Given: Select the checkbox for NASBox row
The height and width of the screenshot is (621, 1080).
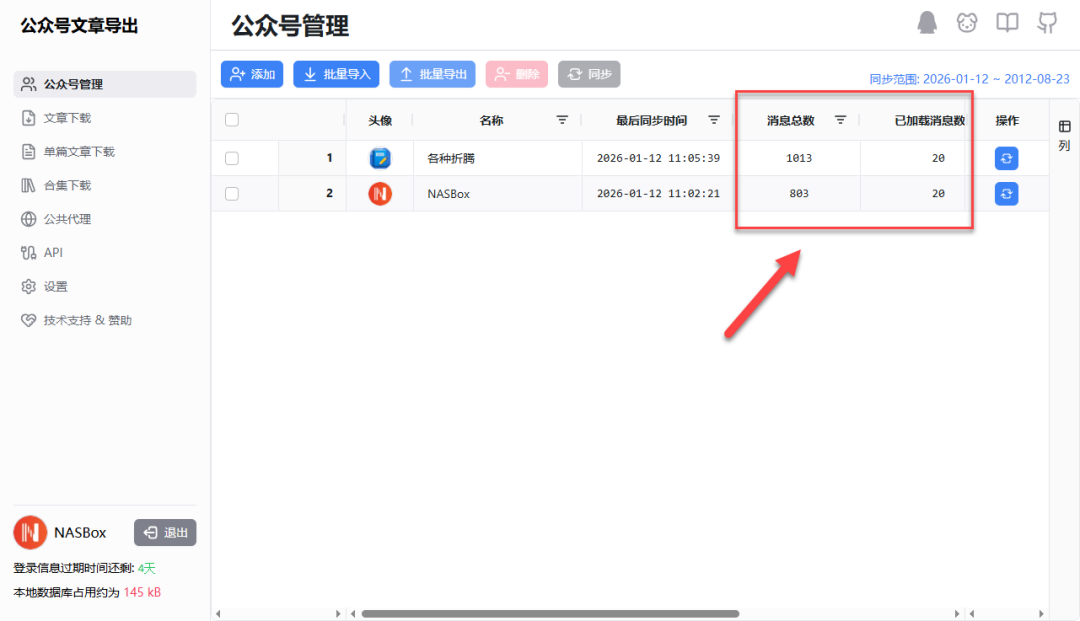Looking at the screenshot, I should [231, 193].
